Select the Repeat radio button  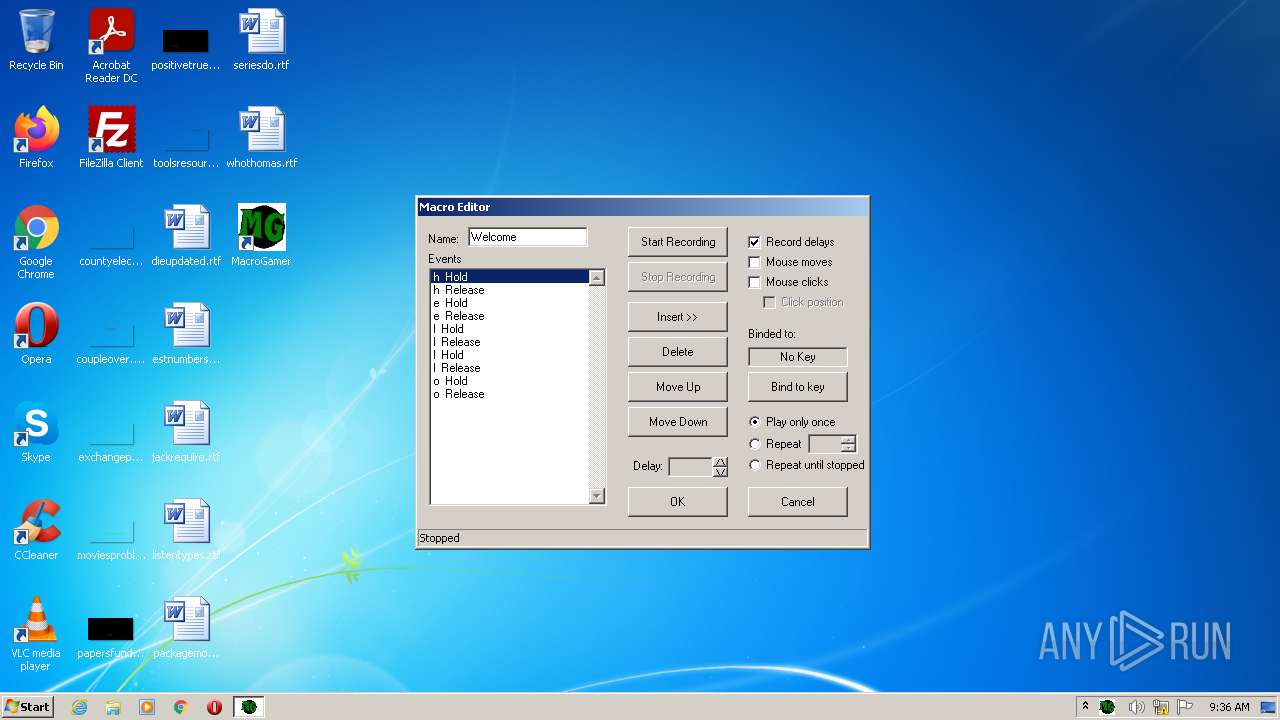click(x=755, y=444)
